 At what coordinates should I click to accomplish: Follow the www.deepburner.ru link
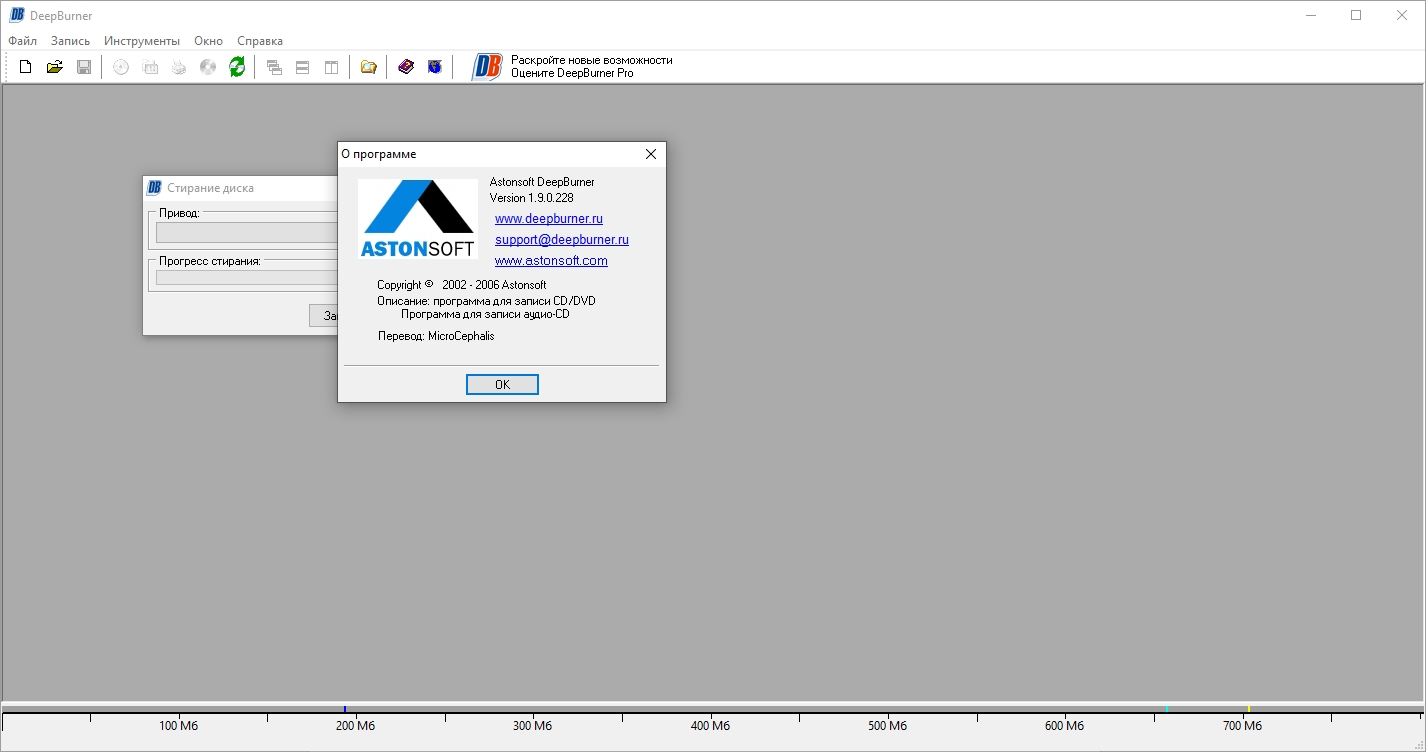click(x=549, y=219)
